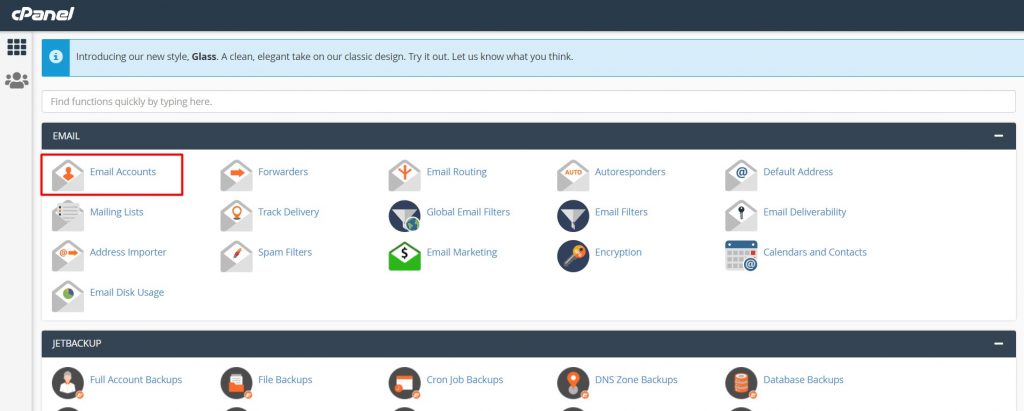
Task: Click the Full Account Backups link
Action: pyautogui.click(x=136, y=380)
